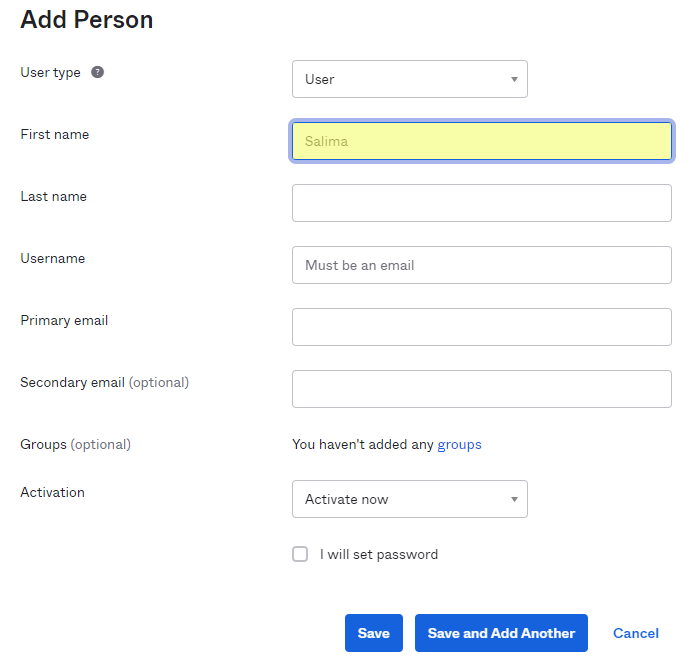Click the Username label text

(52, 258)
